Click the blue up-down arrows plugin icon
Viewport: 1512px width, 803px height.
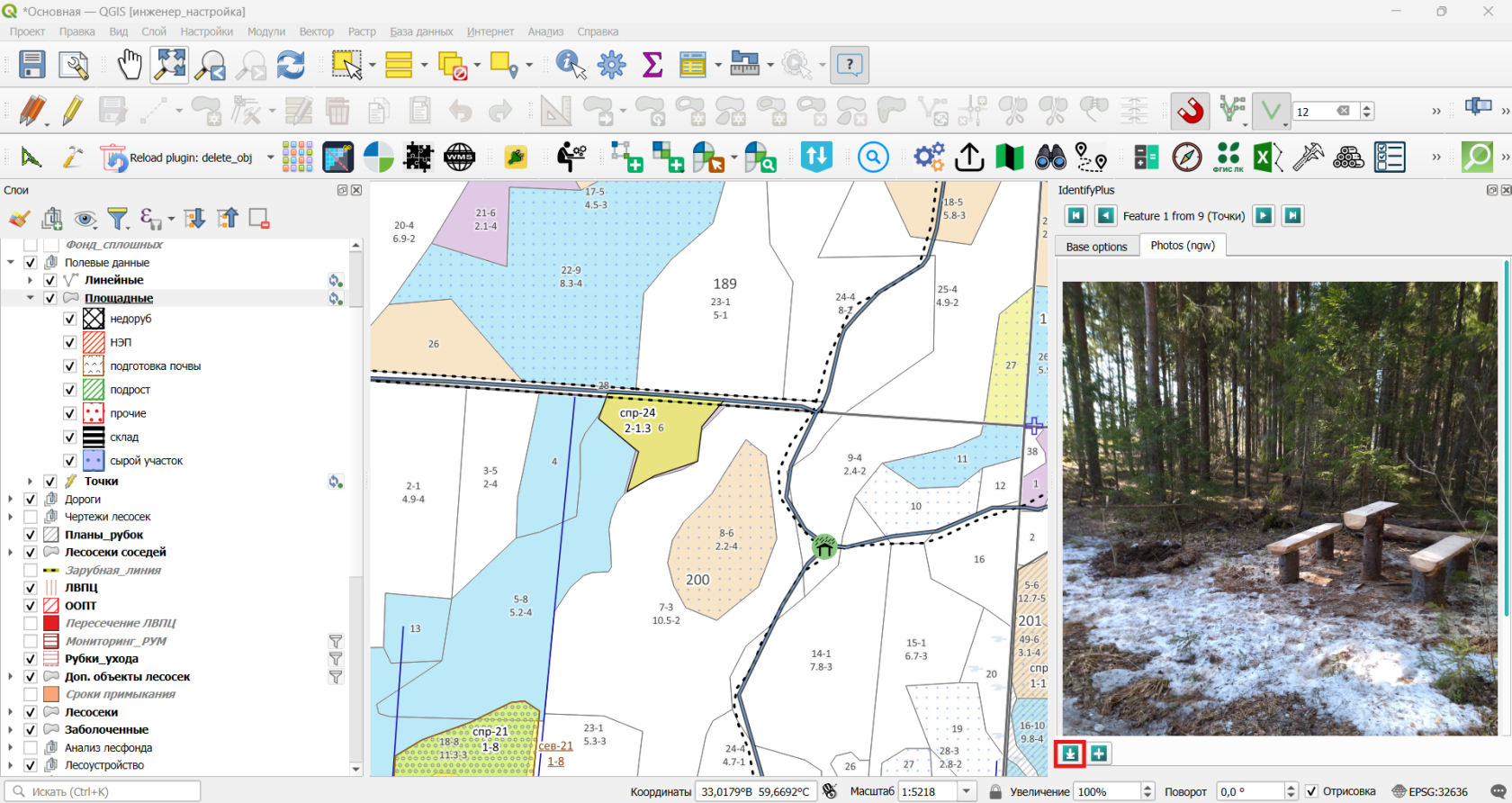816,158
